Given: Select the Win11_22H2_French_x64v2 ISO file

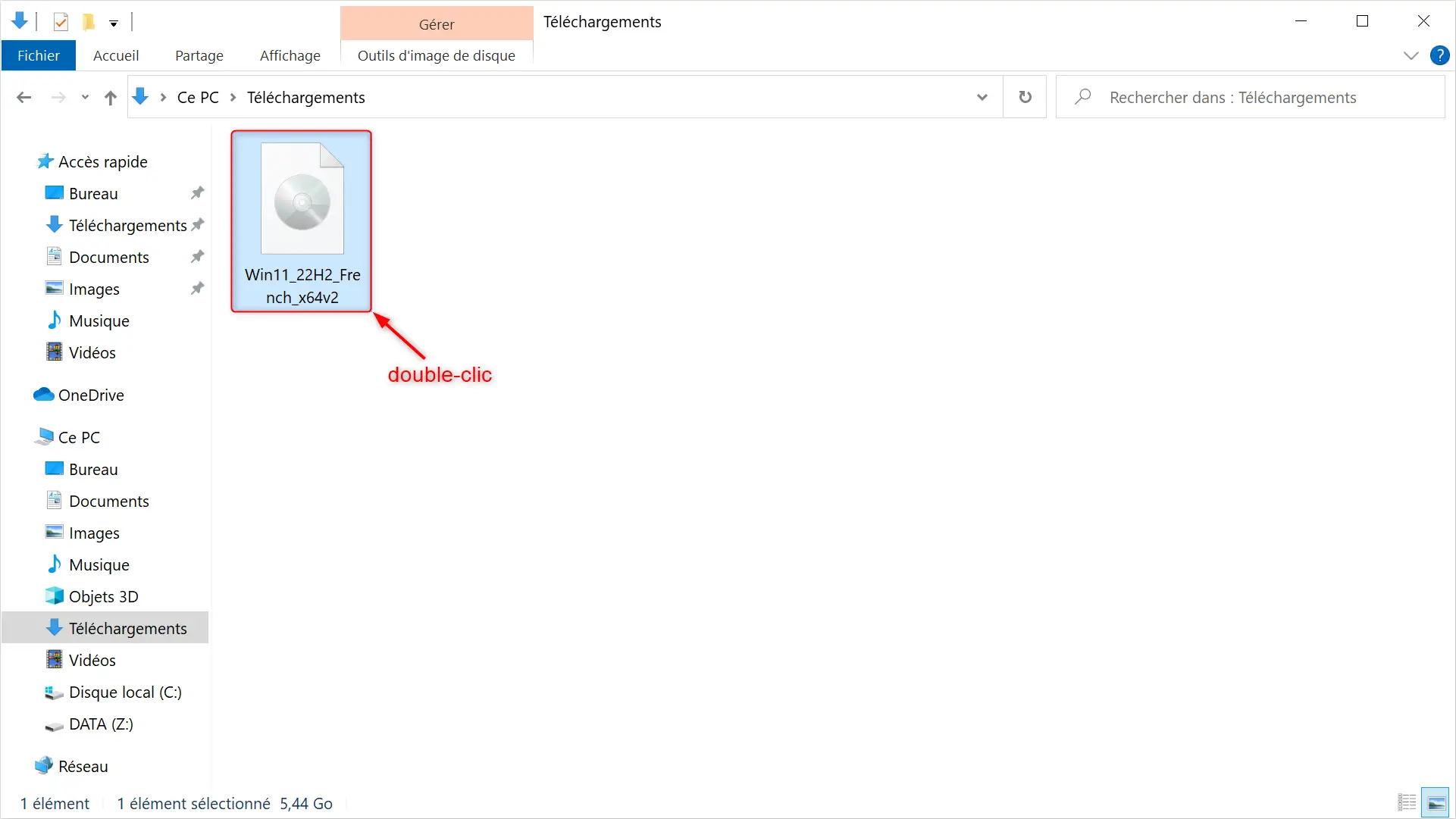Looking at the screenshot, I should 302,221.
